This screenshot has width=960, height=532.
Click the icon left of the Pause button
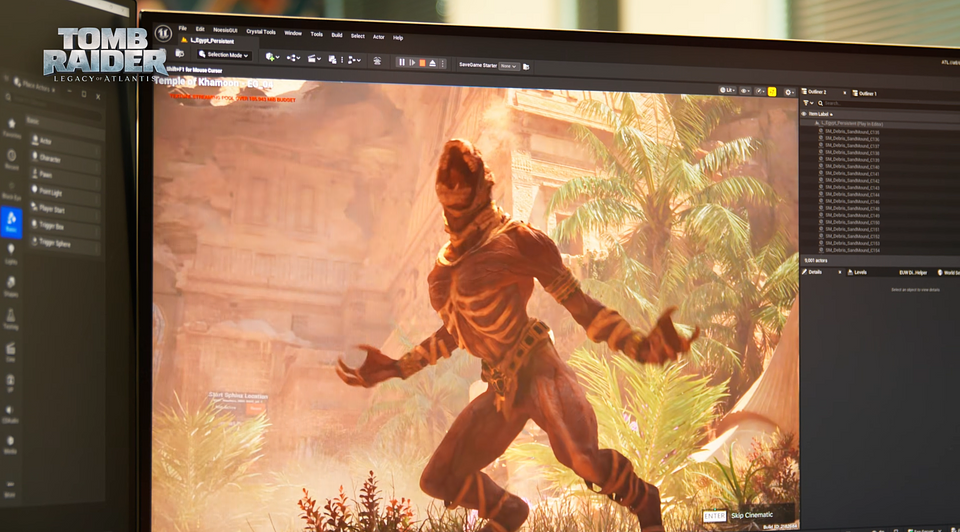377,61
